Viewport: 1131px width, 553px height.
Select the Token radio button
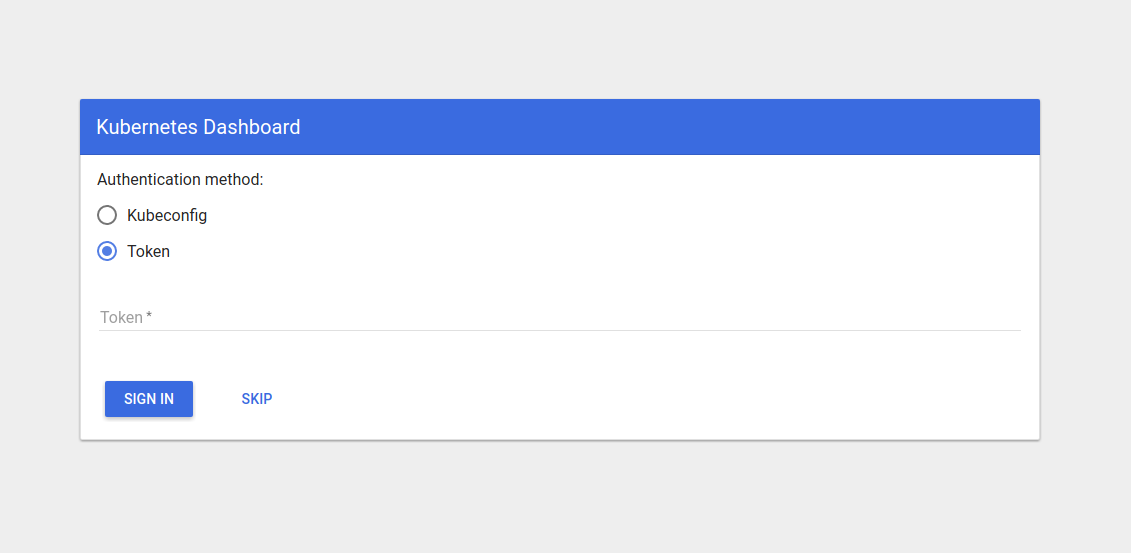(107, 251)
